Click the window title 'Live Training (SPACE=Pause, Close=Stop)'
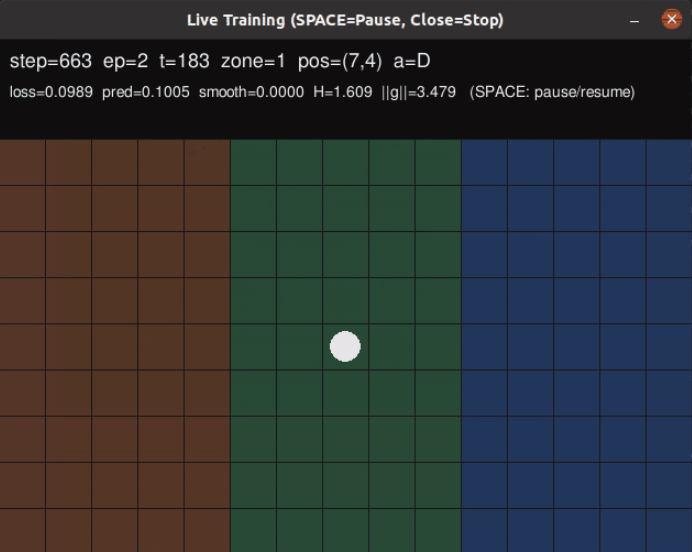The image size is (692, 552). pos(345,20)
